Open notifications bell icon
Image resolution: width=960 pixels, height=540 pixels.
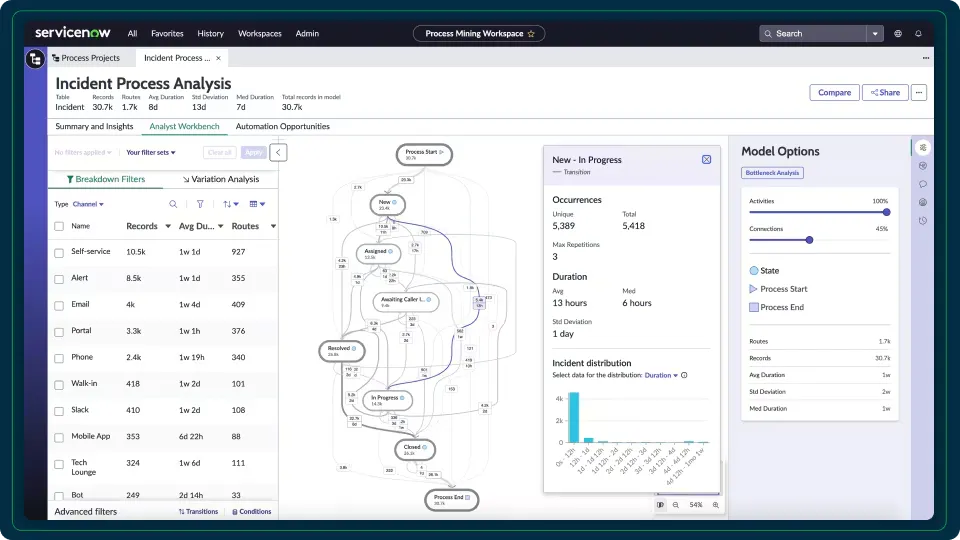click(918, 34)
